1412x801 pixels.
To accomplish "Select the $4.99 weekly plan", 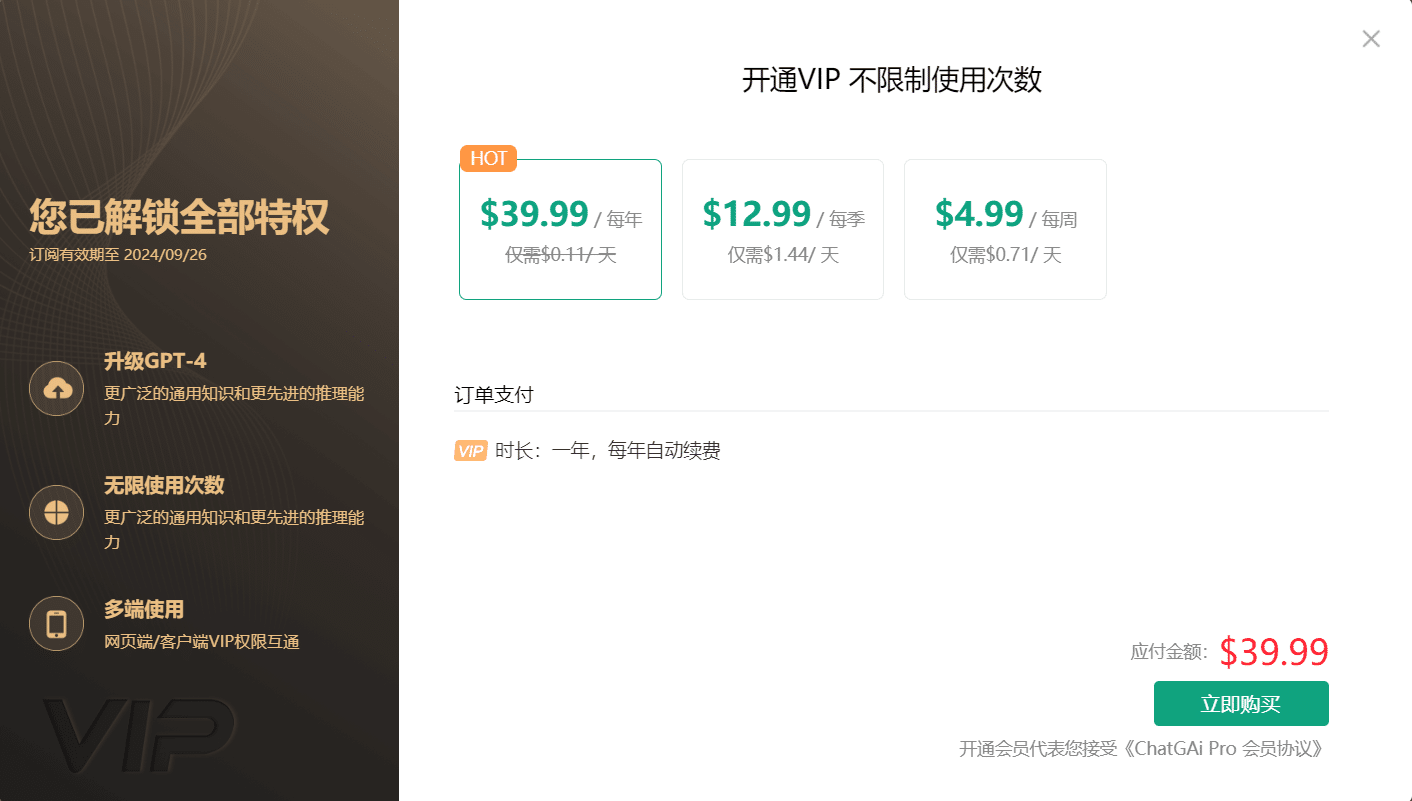I will point(1004,229).
